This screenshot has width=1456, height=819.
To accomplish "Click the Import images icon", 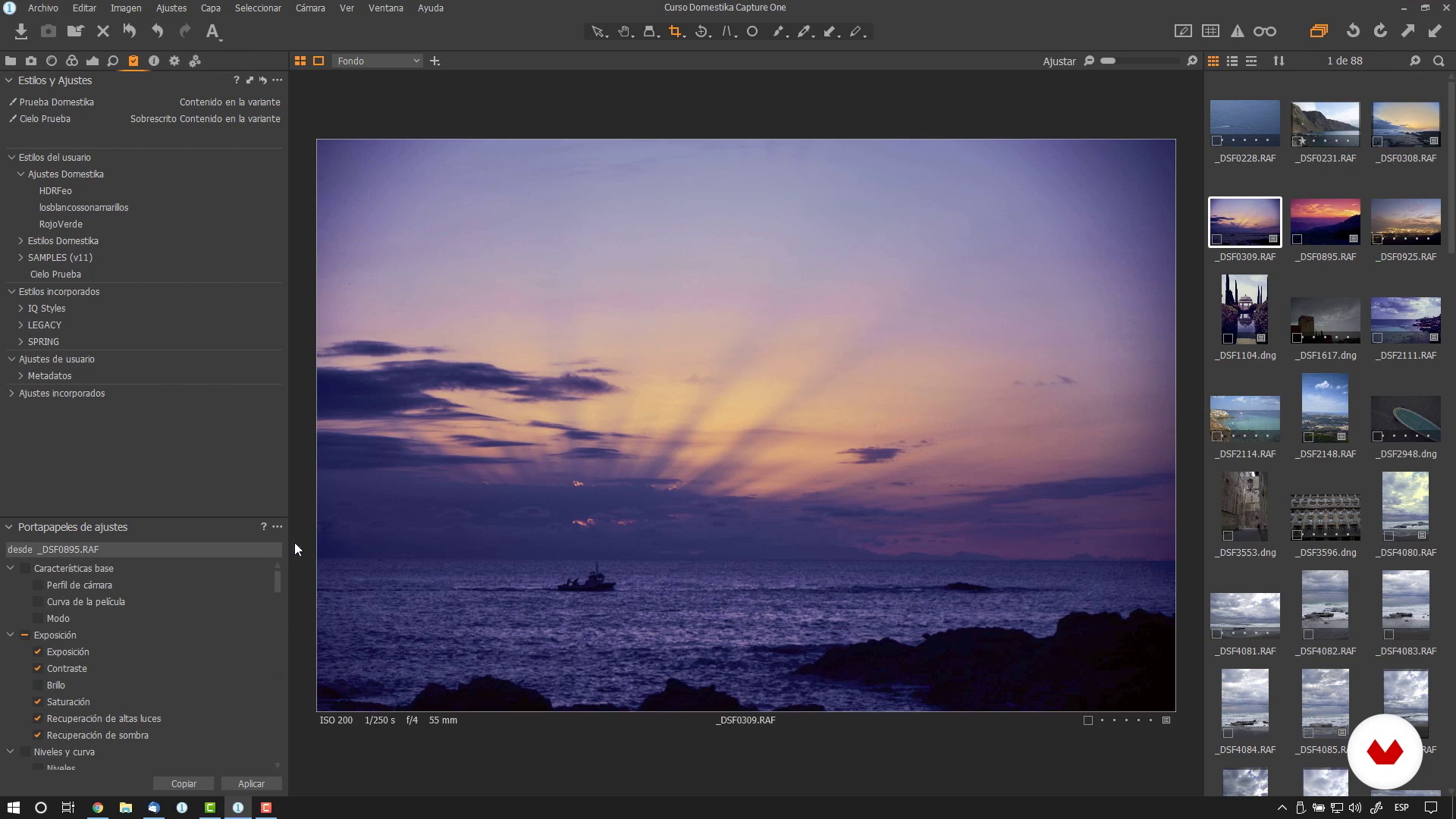I will pyautogui.click(x=21, y=31).
